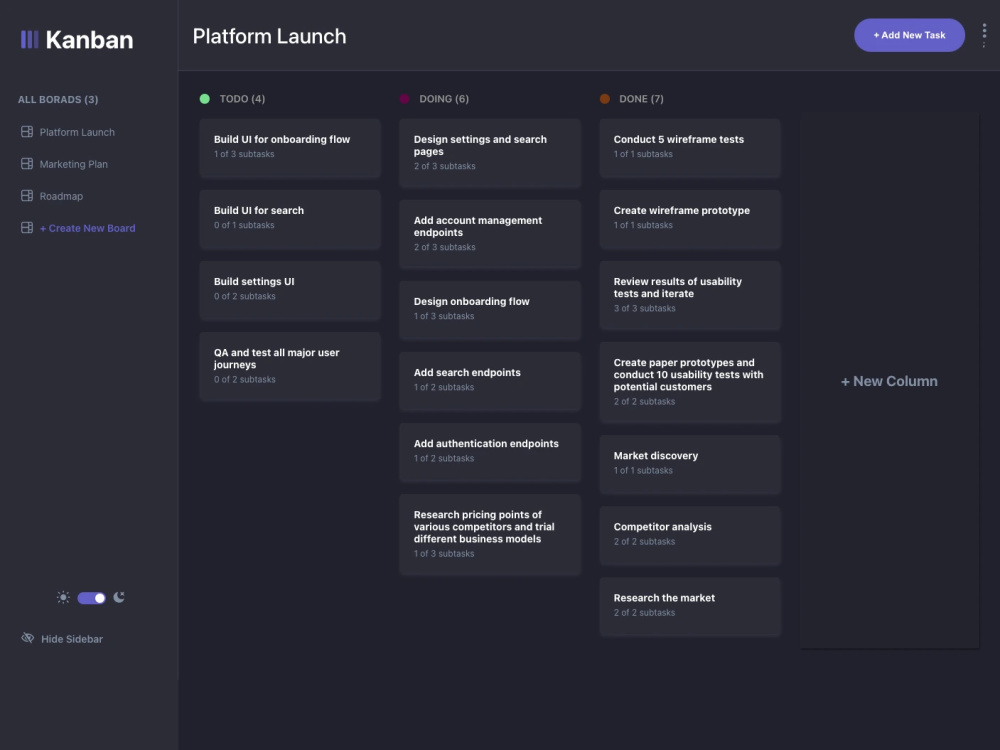Click the TODO (4) column heading
1000x750 pixels.
point(242,99)
